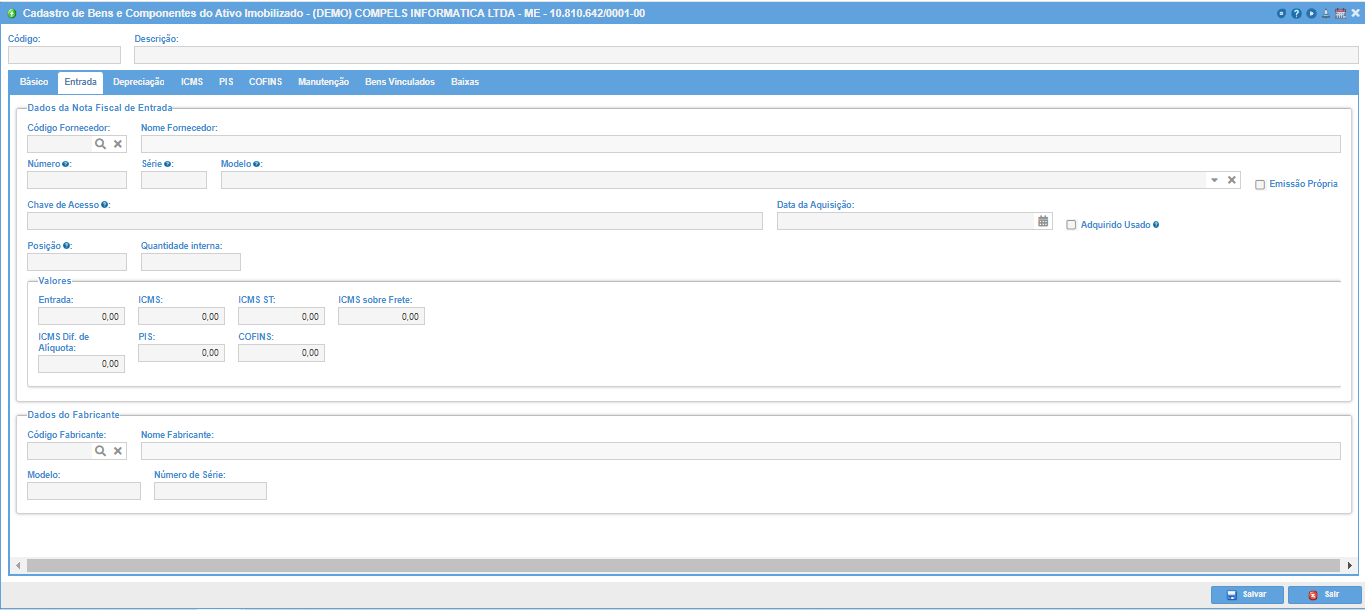Click the manufacturer Modelo input field
1365x610 pixels.
pyautogui.click(x=84, y=491)
